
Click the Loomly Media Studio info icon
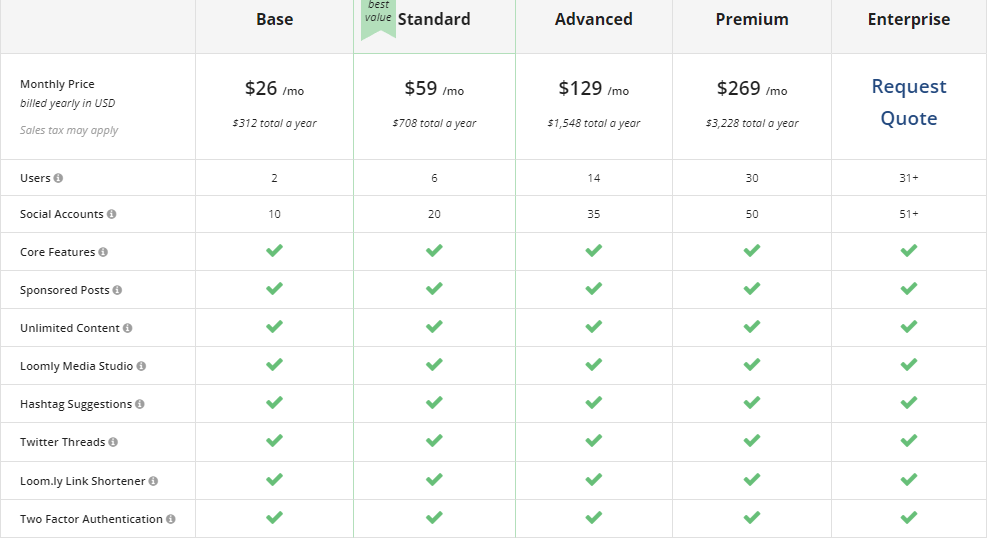[x=141, y=366]
